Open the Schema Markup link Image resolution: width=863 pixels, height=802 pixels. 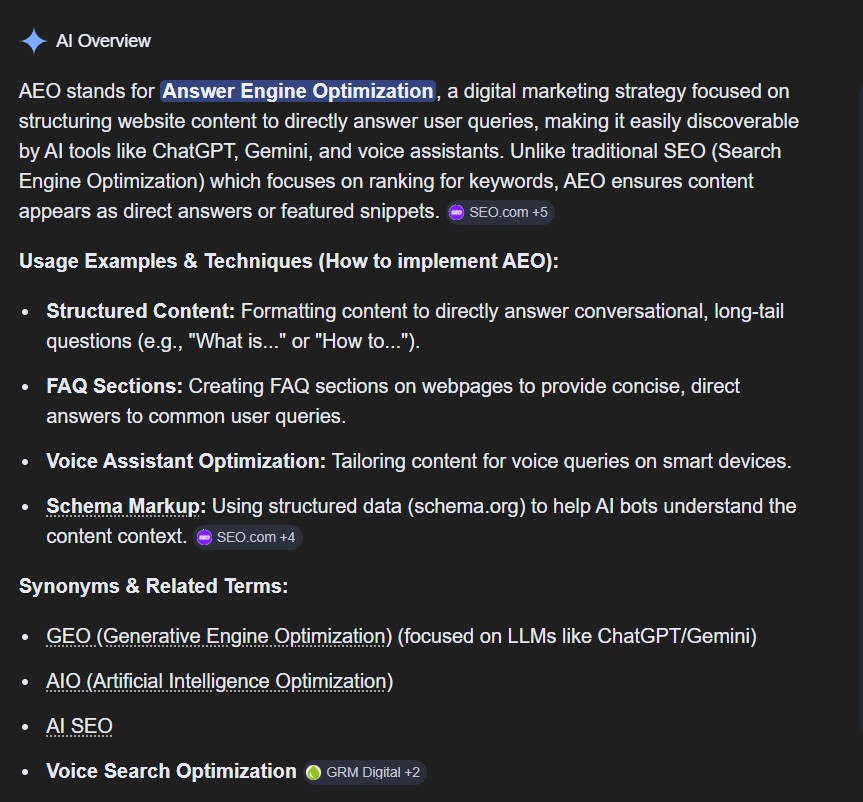122,506
